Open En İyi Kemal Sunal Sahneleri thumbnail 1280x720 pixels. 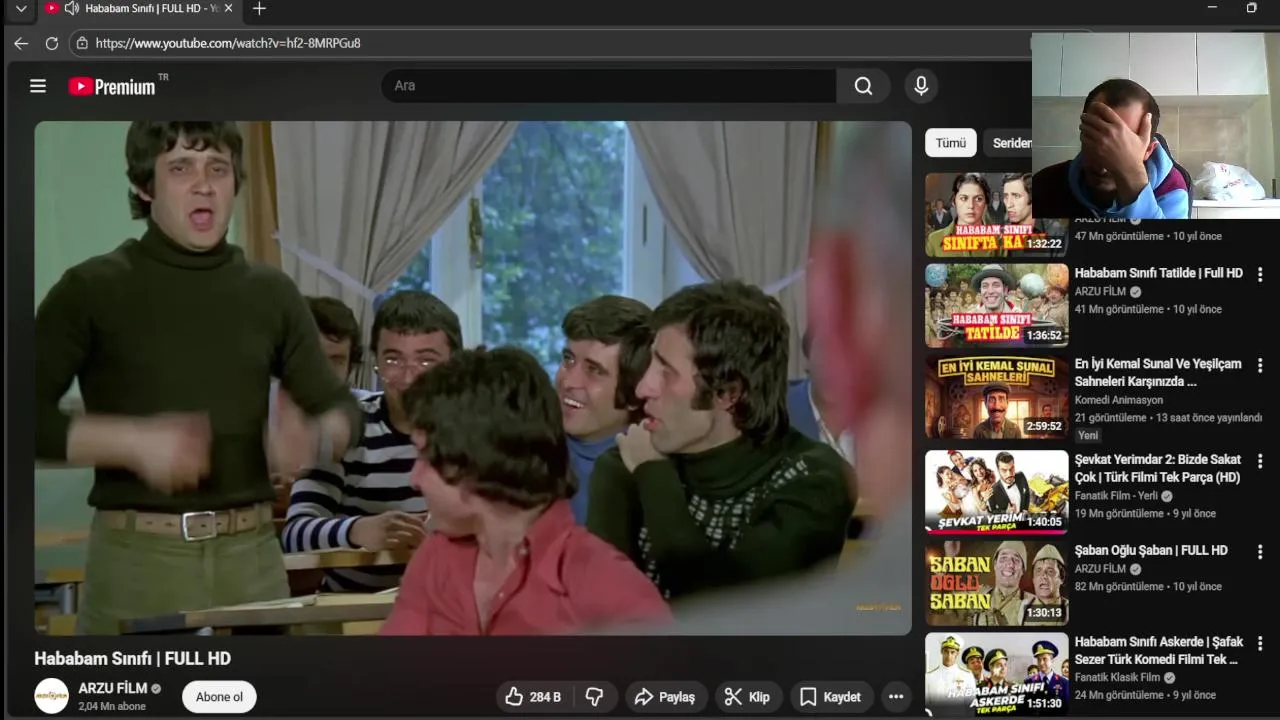coord(996,397)
